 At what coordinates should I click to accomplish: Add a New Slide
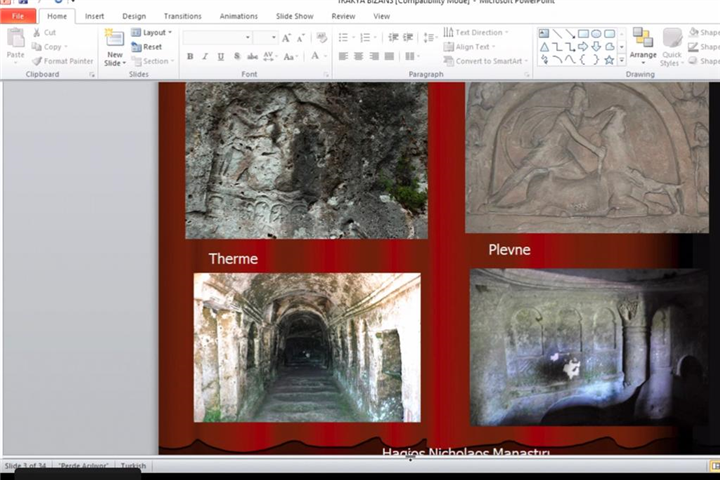pyautogui.click(x=114, y=47)
